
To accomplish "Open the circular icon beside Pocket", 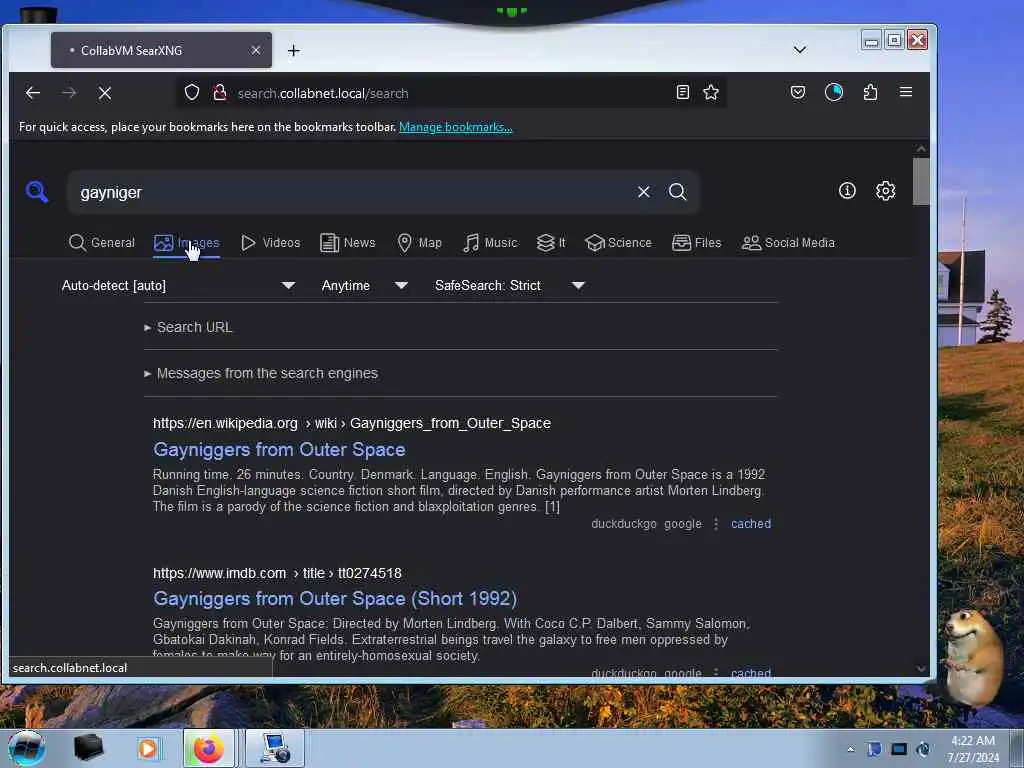I will click(x=834, y=92).
